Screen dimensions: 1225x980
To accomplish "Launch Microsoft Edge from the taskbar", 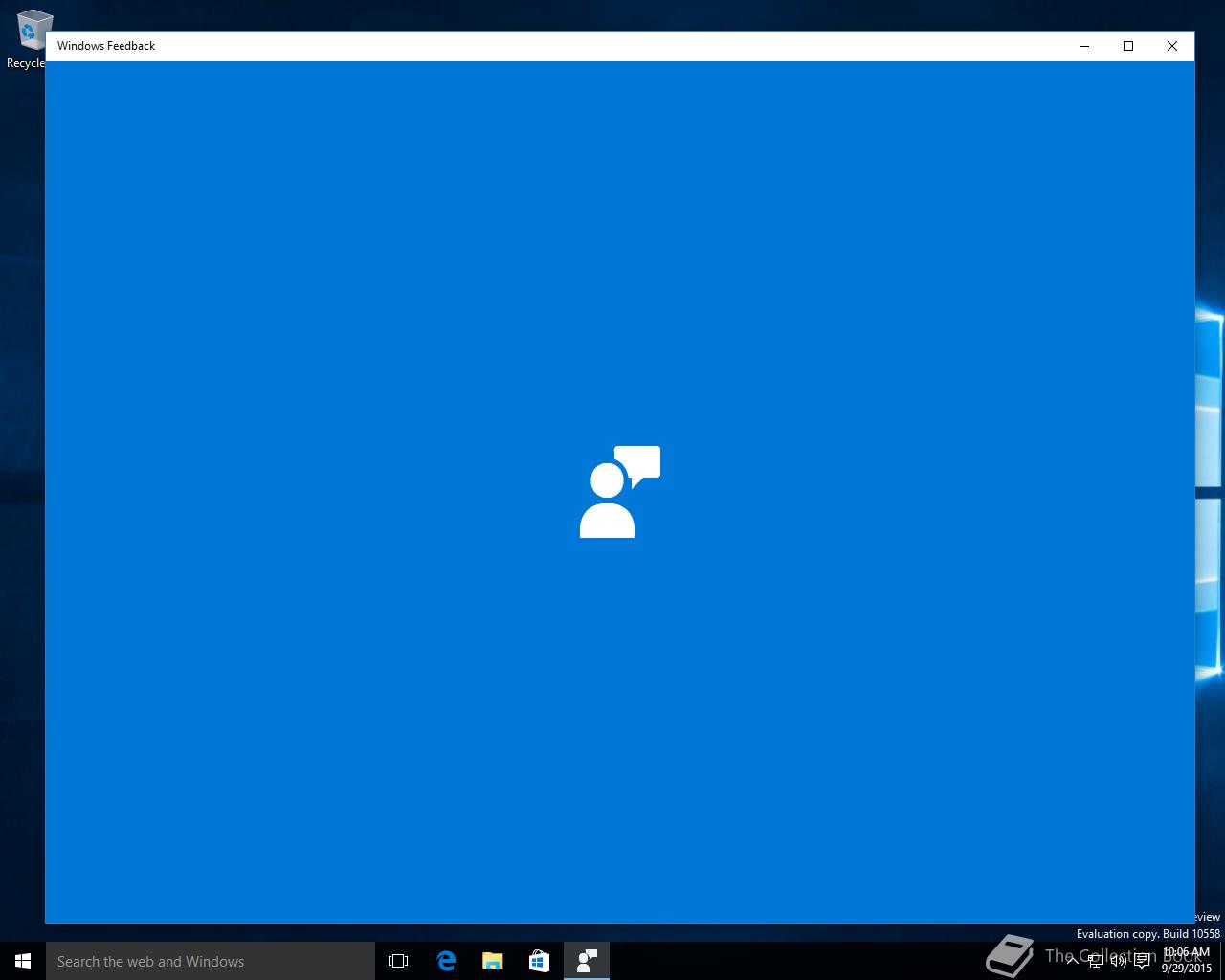I will (446, 961).
